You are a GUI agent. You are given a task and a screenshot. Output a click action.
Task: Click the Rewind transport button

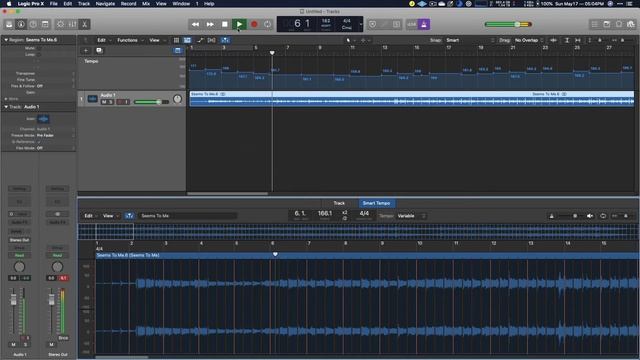(x=196, y=24)
